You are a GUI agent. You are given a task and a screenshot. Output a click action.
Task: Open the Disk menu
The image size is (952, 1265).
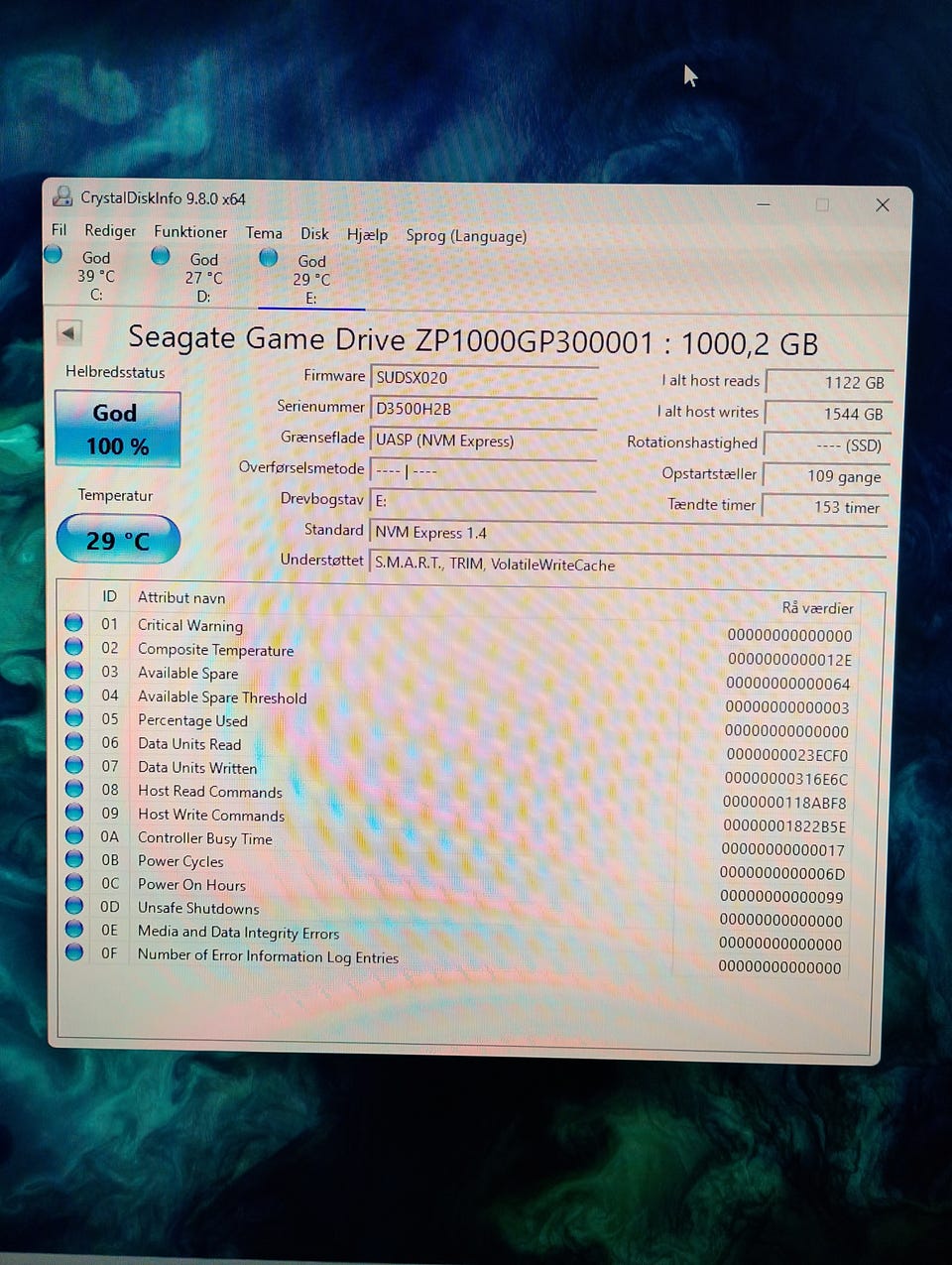pos(314,233)
